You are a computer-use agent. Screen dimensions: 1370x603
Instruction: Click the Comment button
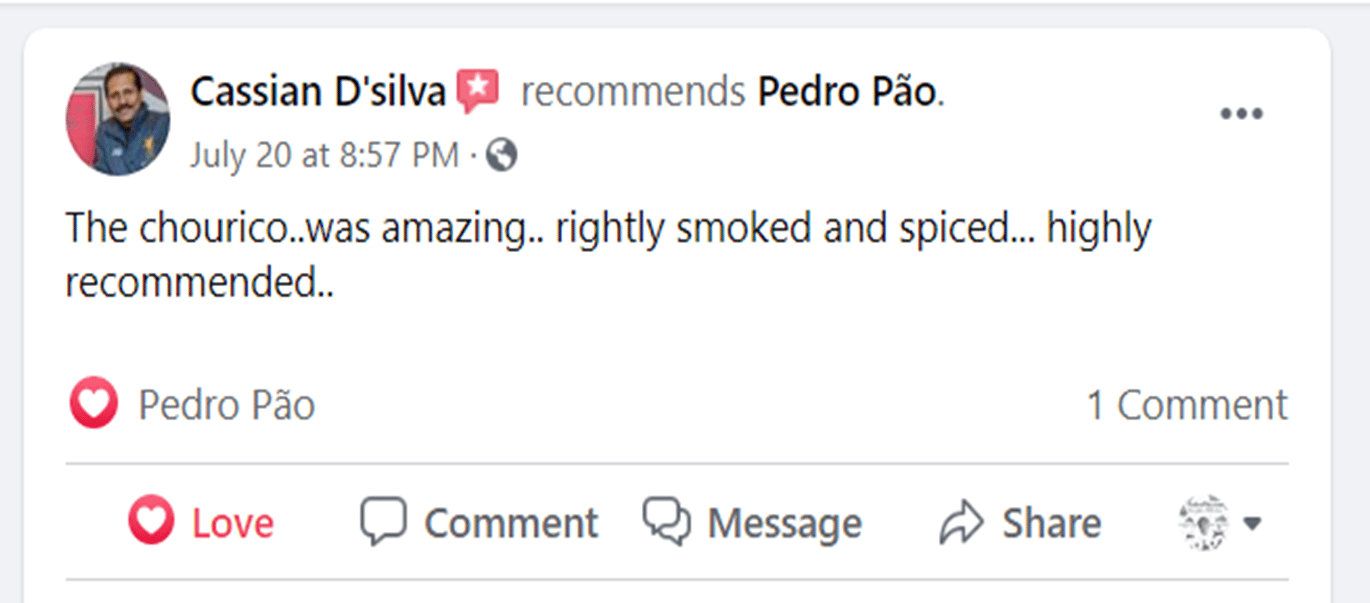coord(479,523)
